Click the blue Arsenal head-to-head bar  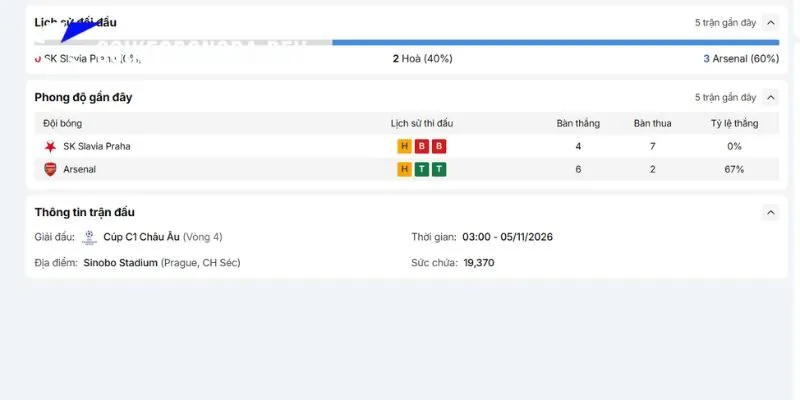pyautogui.click(x=556, y=42)
